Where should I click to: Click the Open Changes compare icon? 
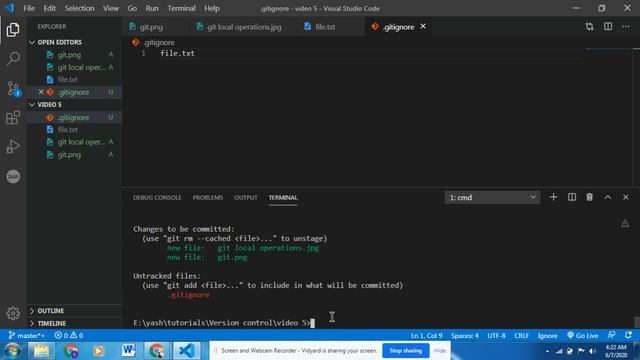(x=589, y=27)
